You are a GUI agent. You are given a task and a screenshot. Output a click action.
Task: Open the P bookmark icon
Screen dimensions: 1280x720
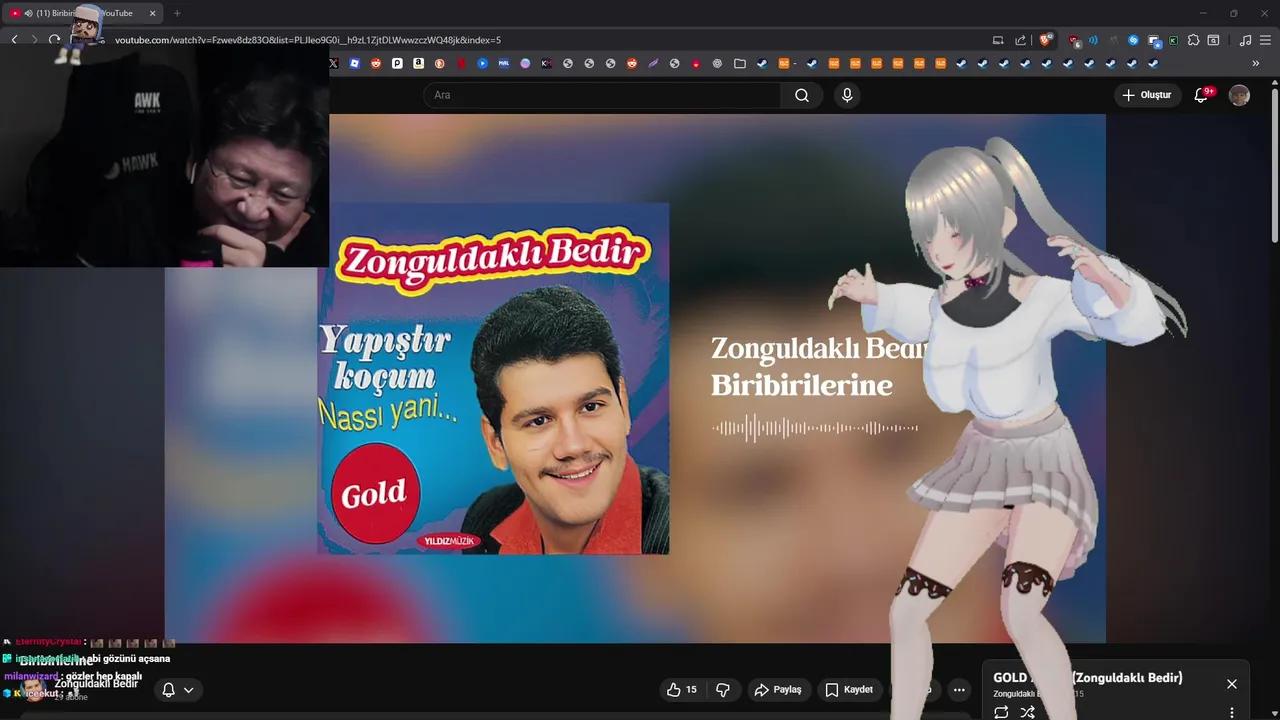tap(397, 63)
